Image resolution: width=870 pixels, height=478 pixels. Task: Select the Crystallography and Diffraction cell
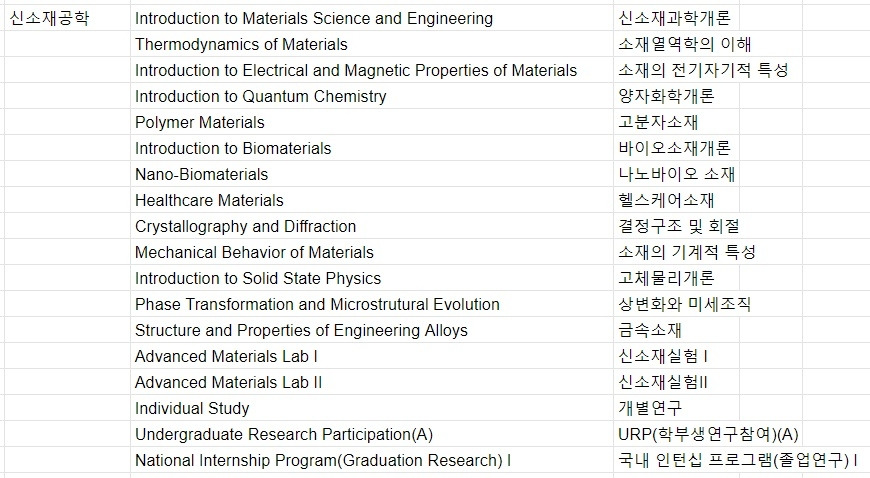click(x=372, y=227)
